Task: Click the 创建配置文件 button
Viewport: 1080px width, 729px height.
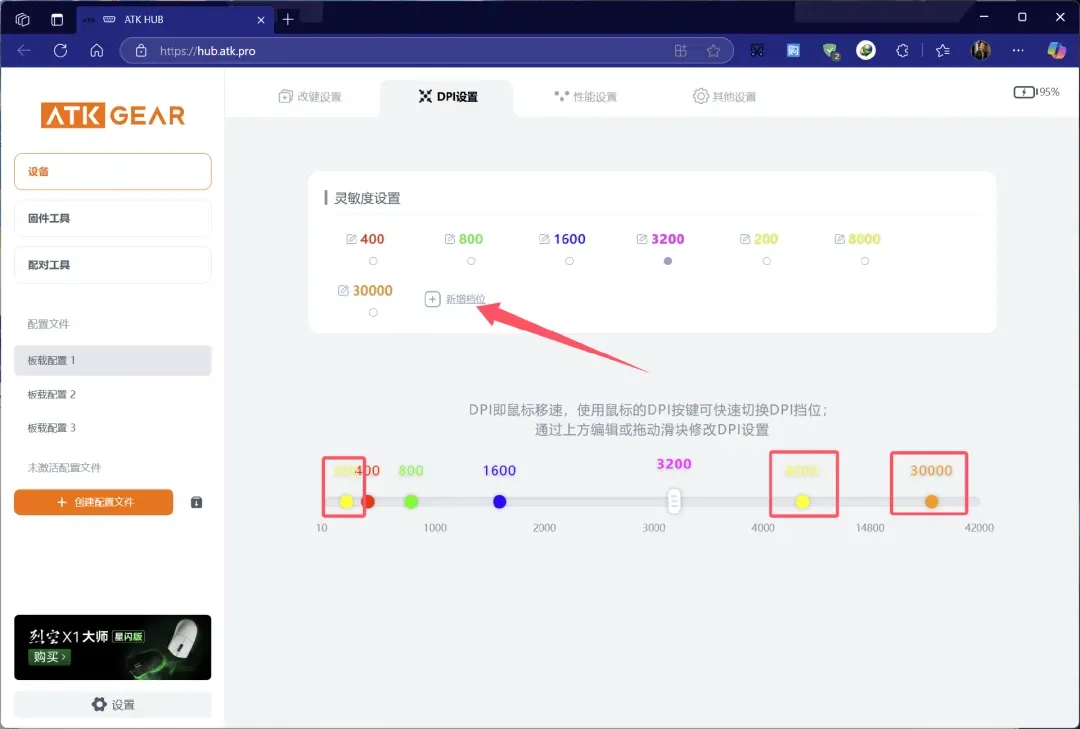Action: click(94, 502)
